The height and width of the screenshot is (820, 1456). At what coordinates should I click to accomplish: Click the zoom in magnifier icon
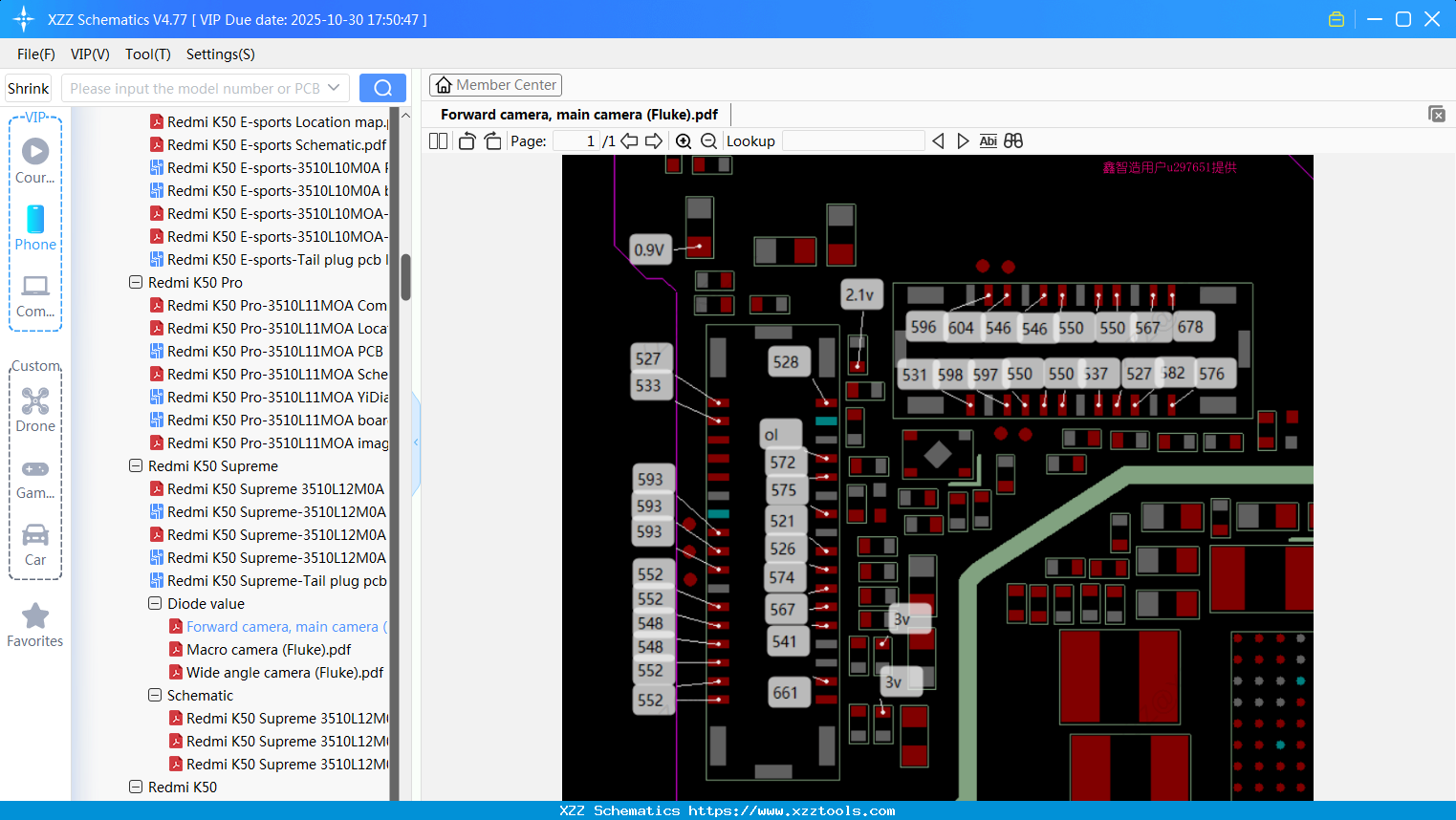pos(684,141)
